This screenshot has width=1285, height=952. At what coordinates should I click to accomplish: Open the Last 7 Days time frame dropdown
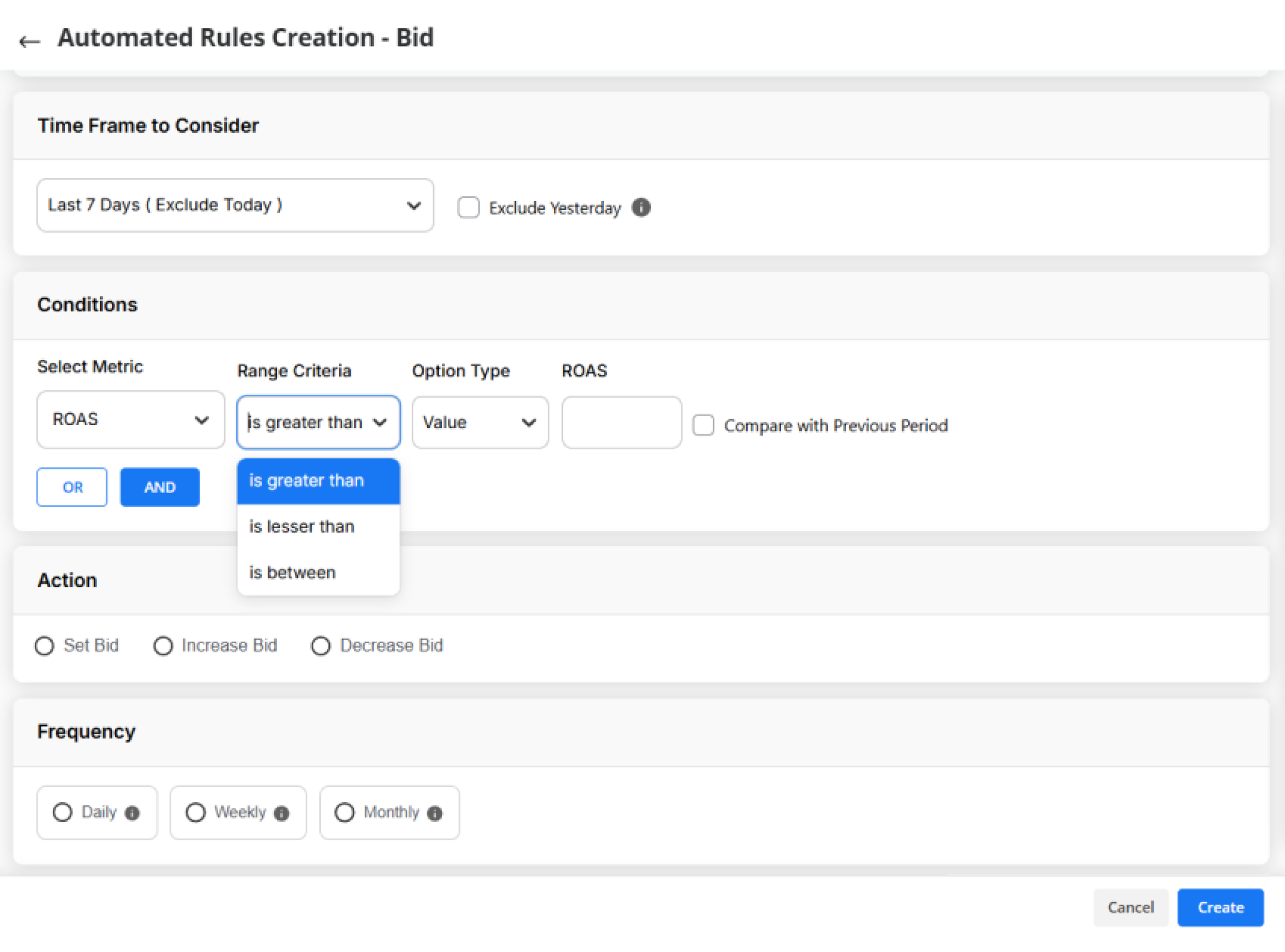(x=235, y=205)
